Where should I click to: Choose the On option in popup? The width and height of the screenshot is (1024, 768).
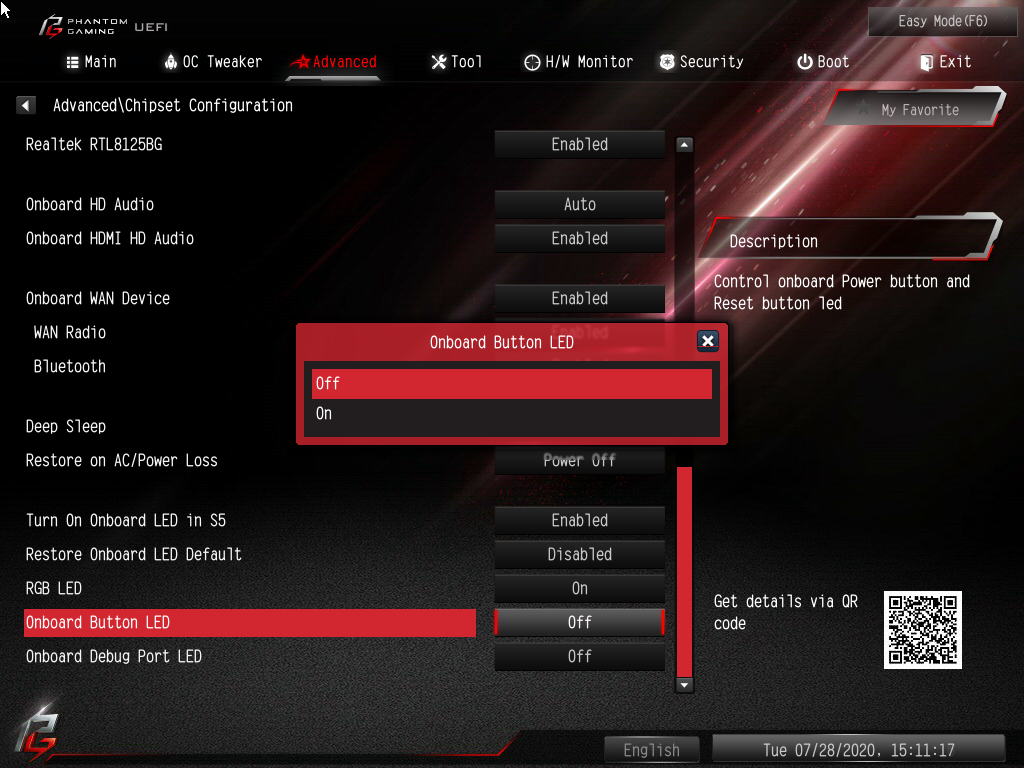(x=512, y=413)
